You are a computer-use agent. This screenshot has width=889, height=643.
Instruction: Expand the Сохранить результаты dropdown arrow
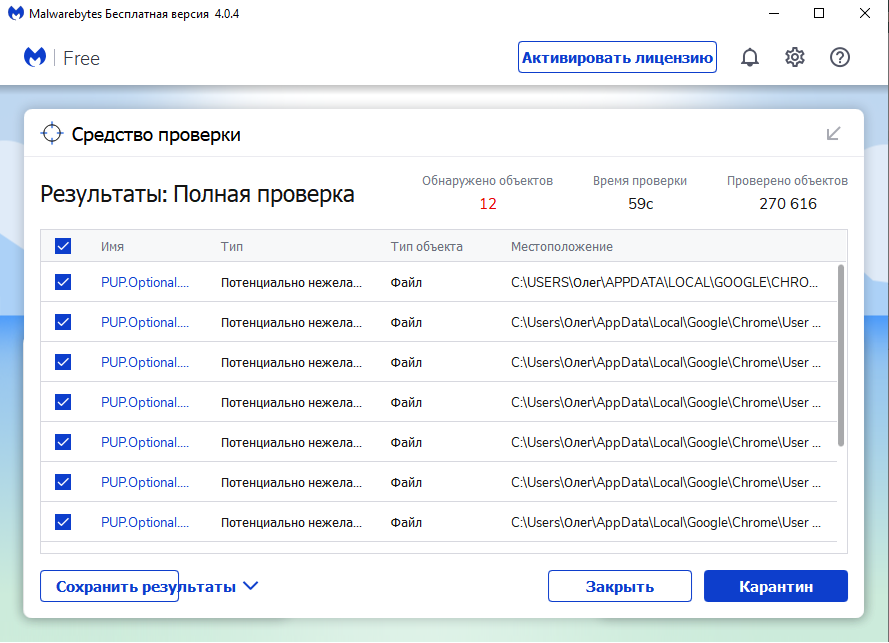point(251,586)
